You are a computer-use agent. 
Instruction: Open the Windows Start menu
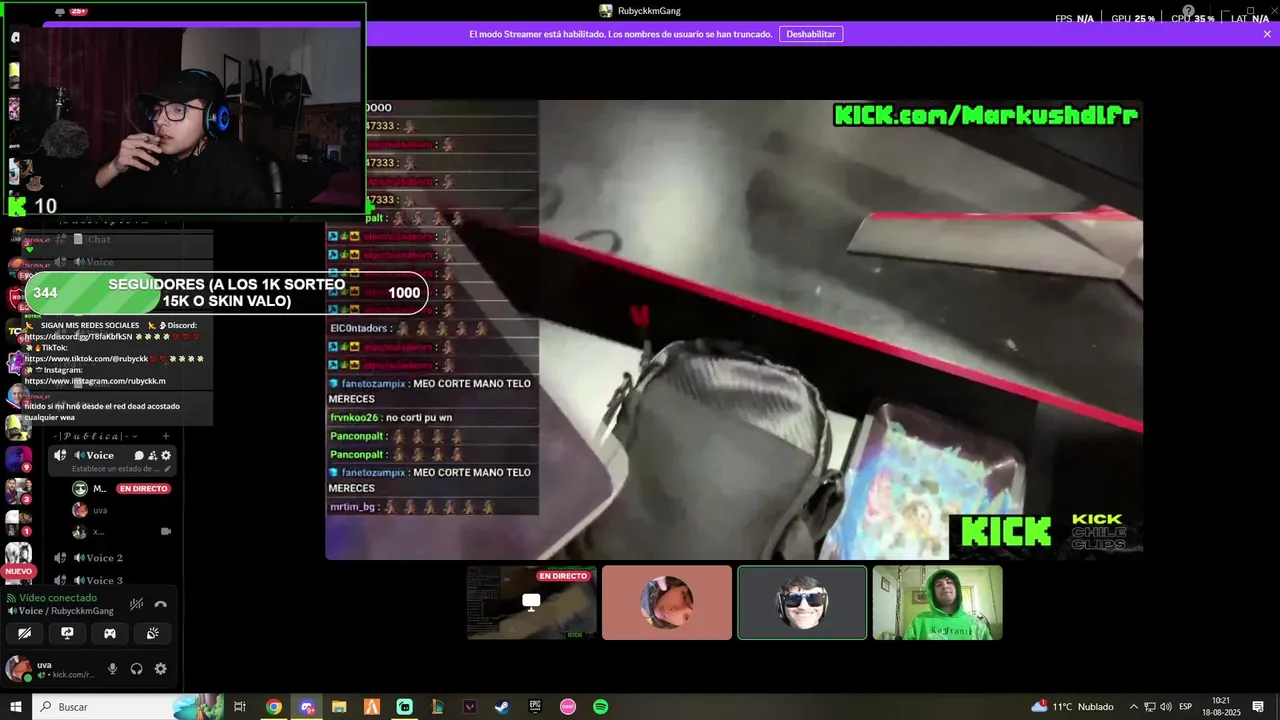point(16,707)
